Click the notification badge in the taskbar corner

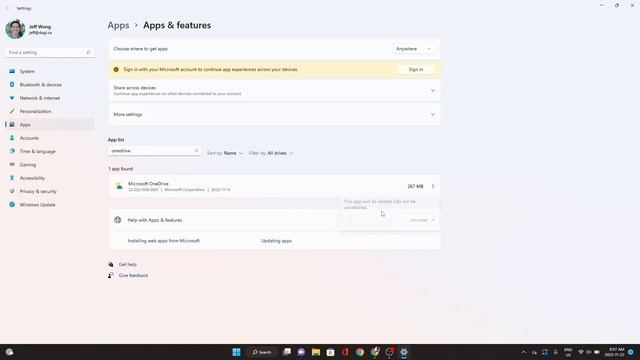[x=631, y=352]
